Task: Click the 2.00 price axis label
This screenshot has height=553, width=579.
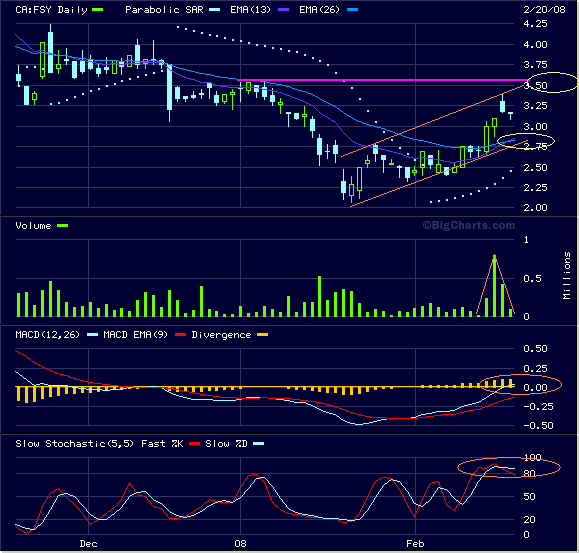Action: pos(535,208)
